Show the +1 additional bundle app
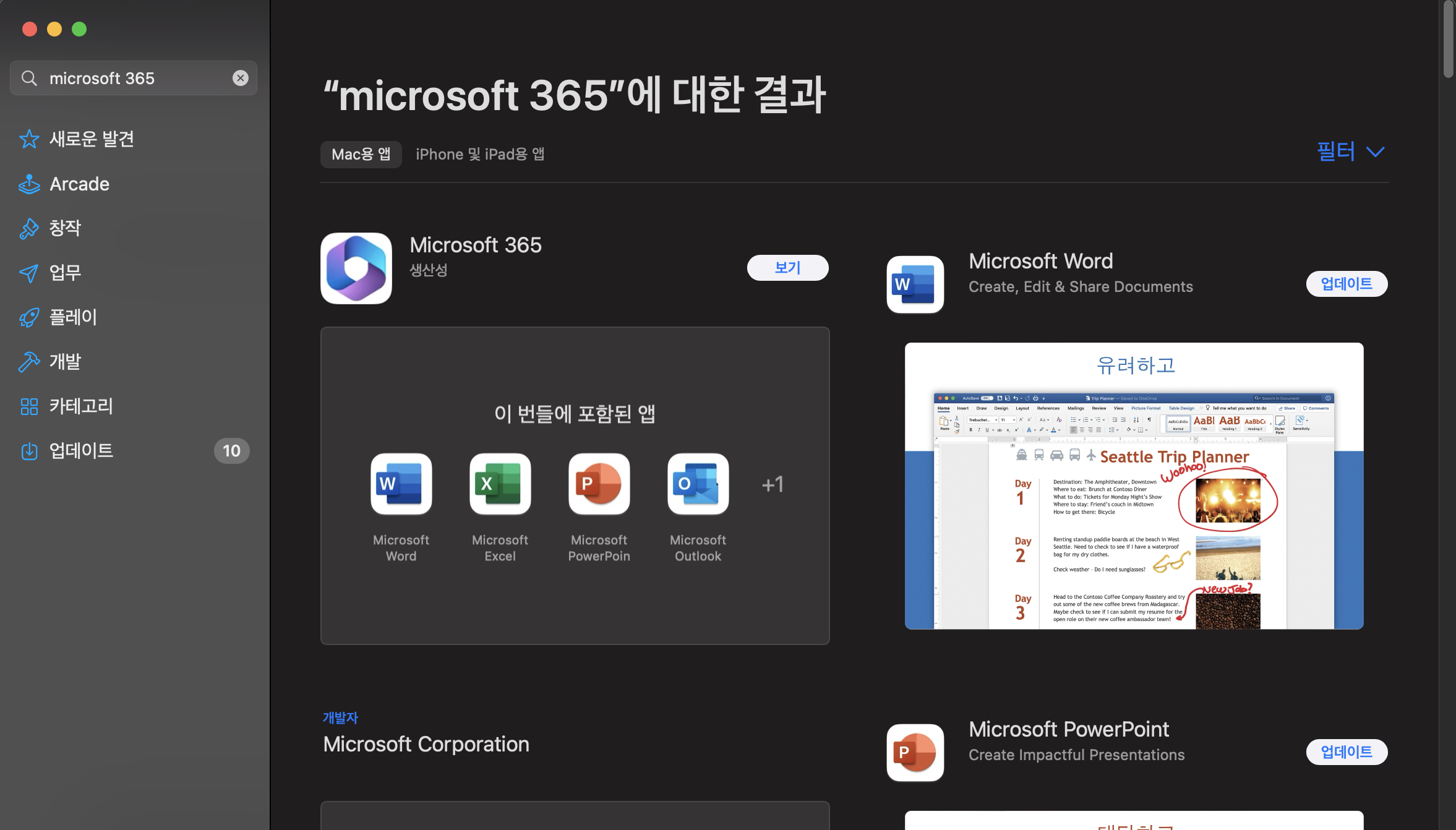Screen dimensions: 1456x830 click(773, 484)
